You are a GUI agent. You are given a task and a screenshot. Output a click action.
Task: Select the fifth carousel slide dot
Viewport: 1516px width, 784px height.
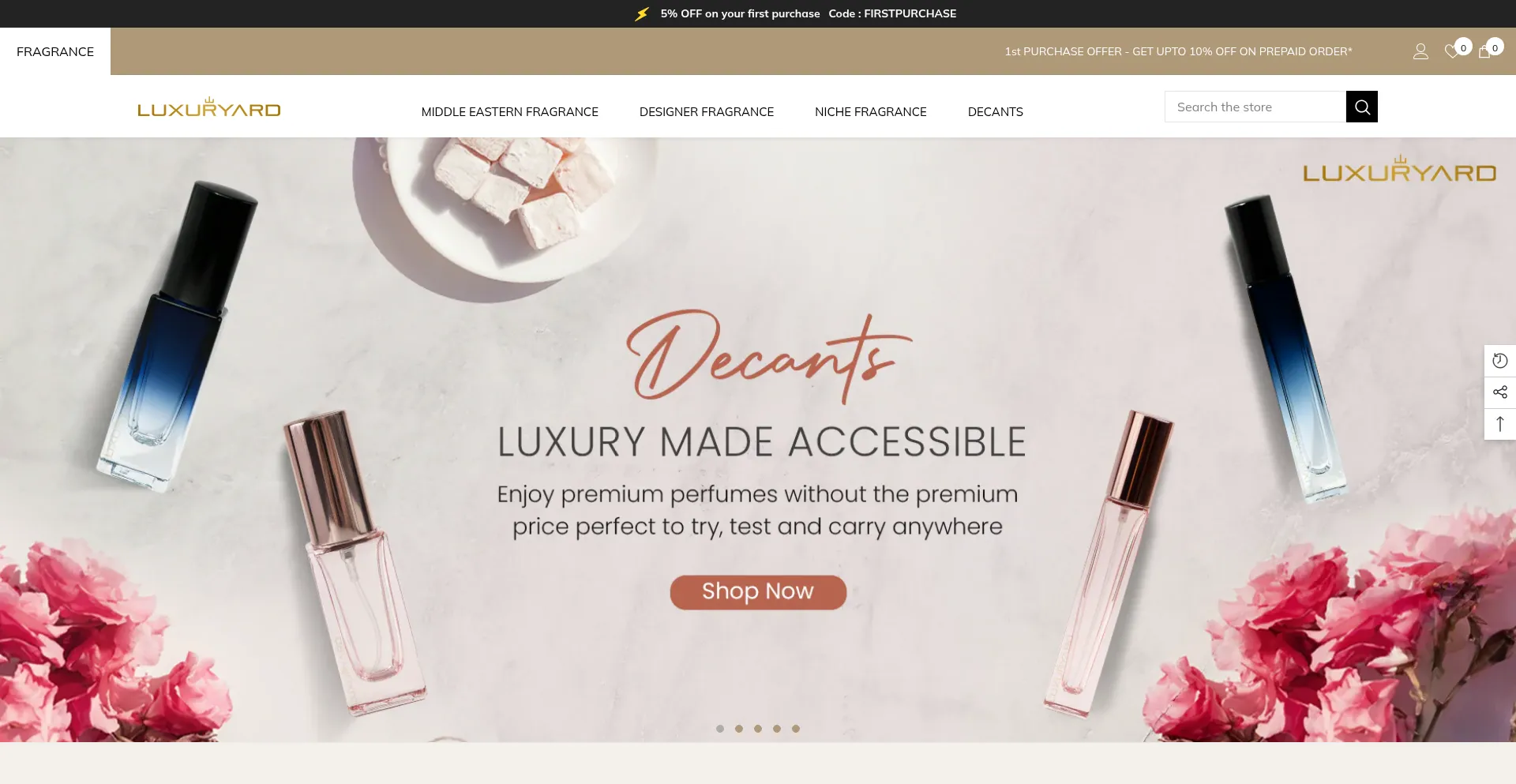pyautogui.click(x=796, y=729)
